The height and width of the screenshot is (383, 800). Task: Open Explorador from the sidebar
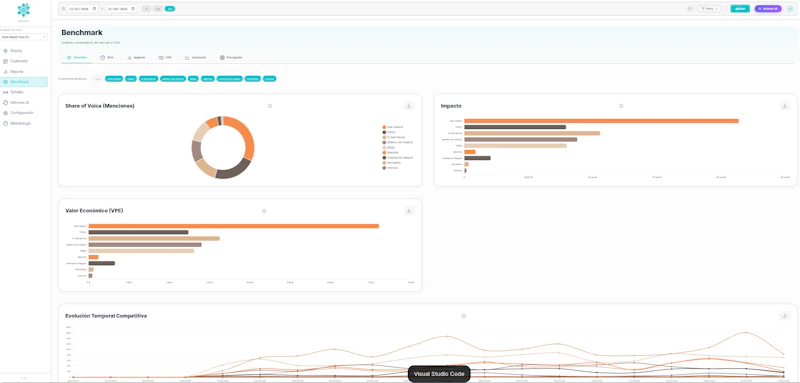point(24,61)
